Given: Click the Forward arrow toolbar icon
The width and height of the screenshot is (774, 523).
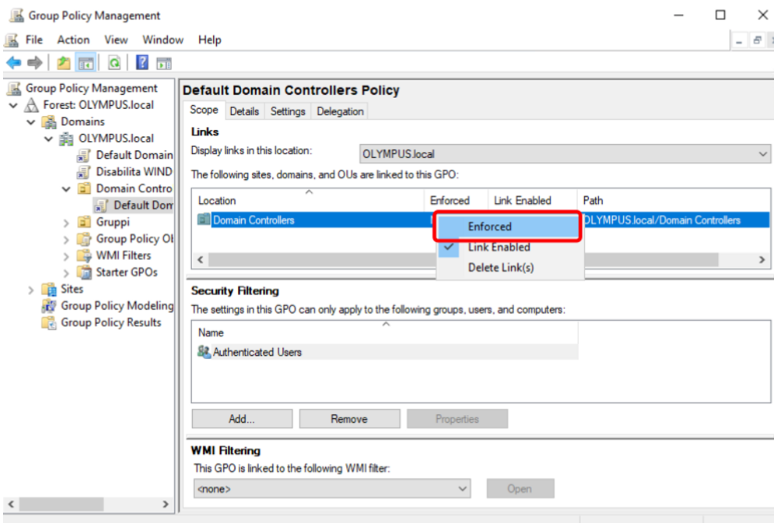Looking at the screenshot, I should point(35,62).
